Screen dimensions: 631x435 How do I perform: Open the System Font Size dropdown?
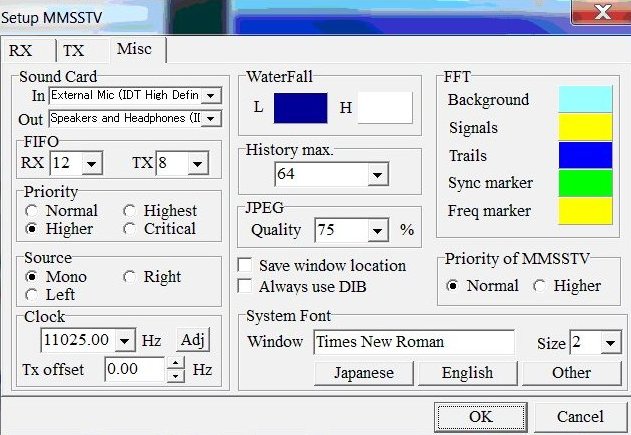point(610,343)
